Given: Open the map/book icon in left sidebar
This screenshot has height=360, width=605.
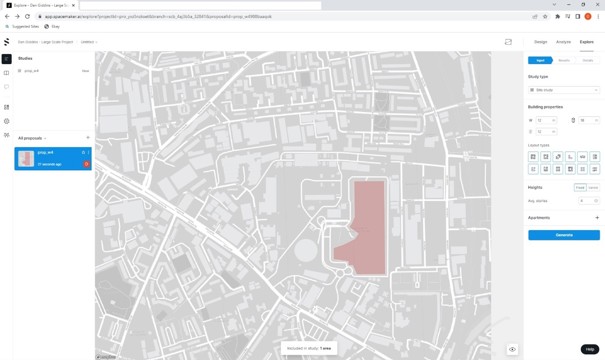Looking at the screenshot, I should (6, 73).
